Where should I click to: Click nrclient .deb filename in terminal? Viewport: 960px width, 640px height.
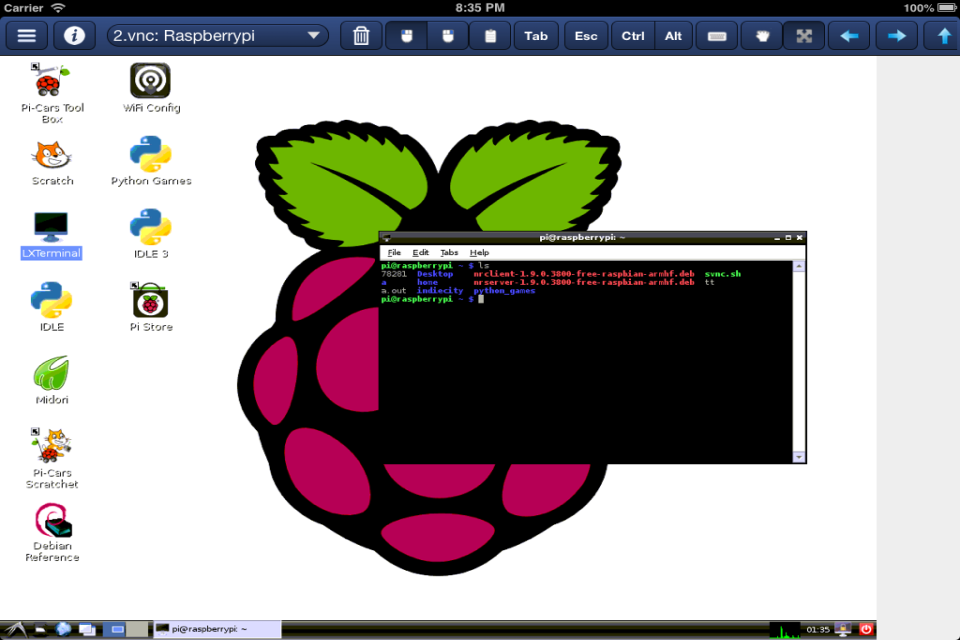pyautogui.click(x=583, y=274)
